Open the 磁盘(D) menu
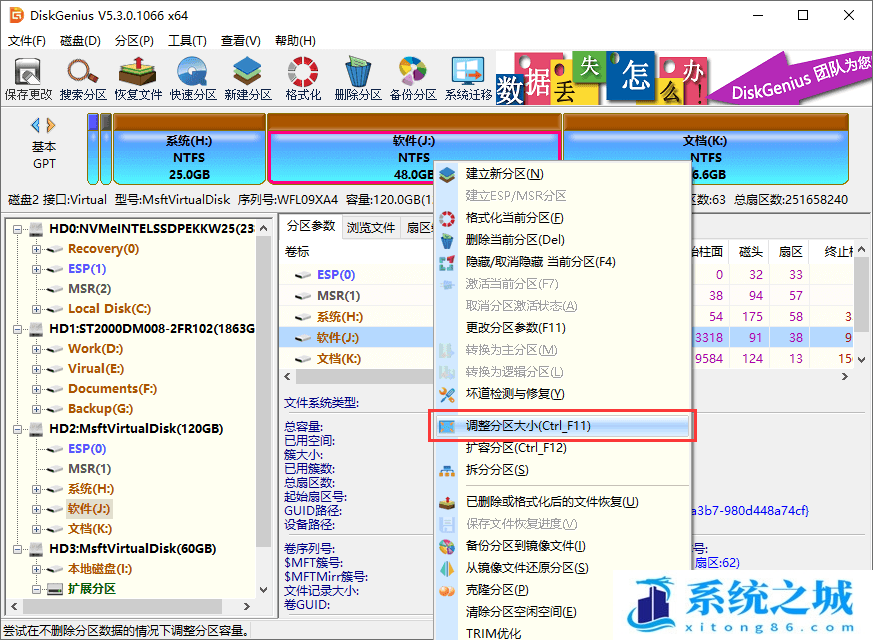This screenshot has width=873, height=640. click(80, 41)
